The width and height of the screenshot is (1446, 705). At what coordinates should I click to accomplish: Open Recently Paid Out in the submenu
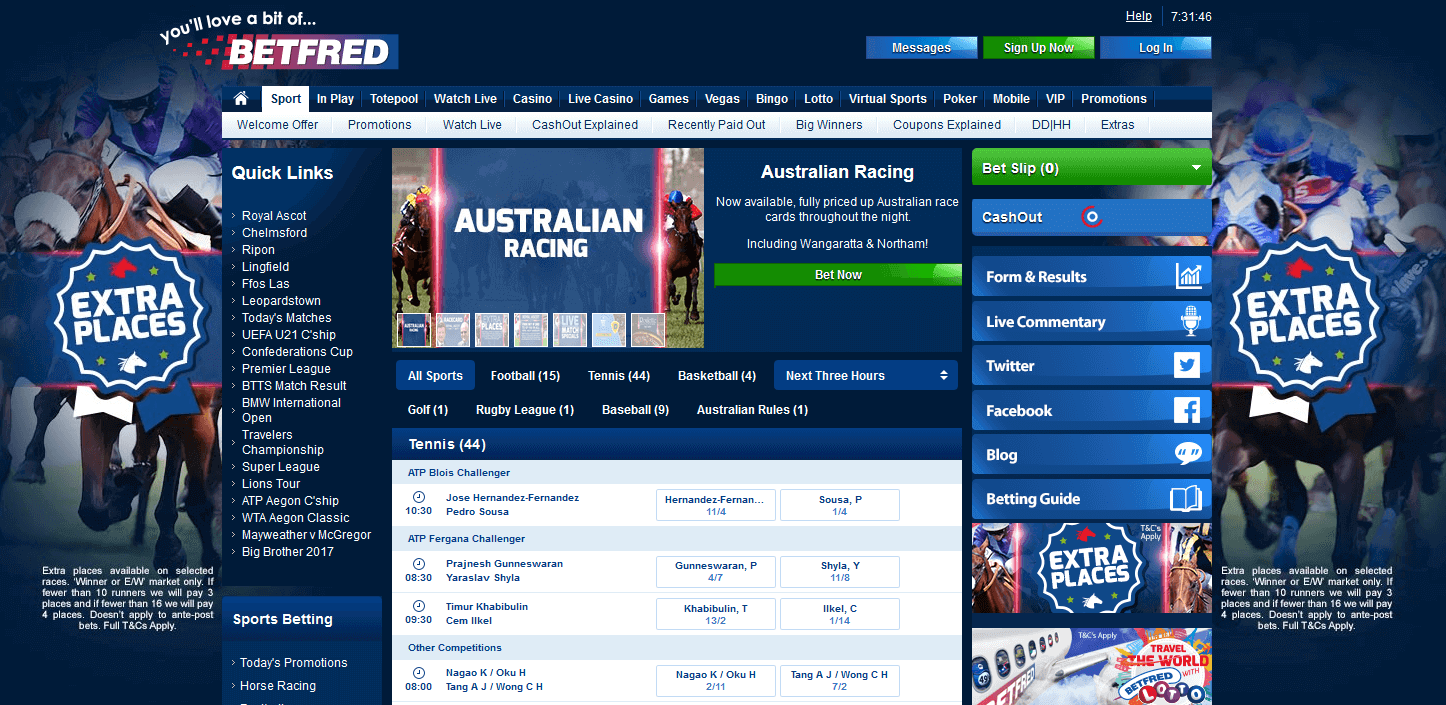coord(717,125)
